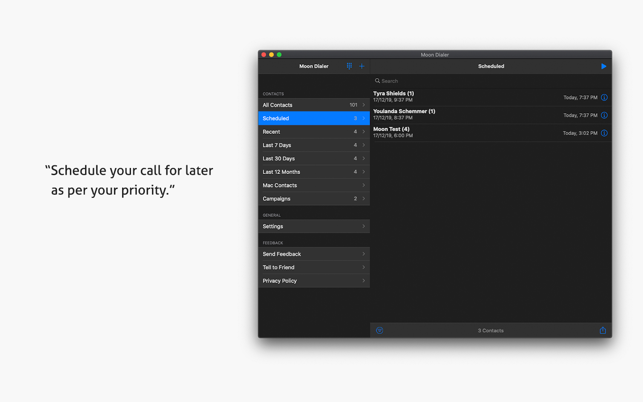Image resolution: width=643 pixels, height=402 pixels.
Task: Open info for Youlanda Schemmer
Action: tap(604, 115)
